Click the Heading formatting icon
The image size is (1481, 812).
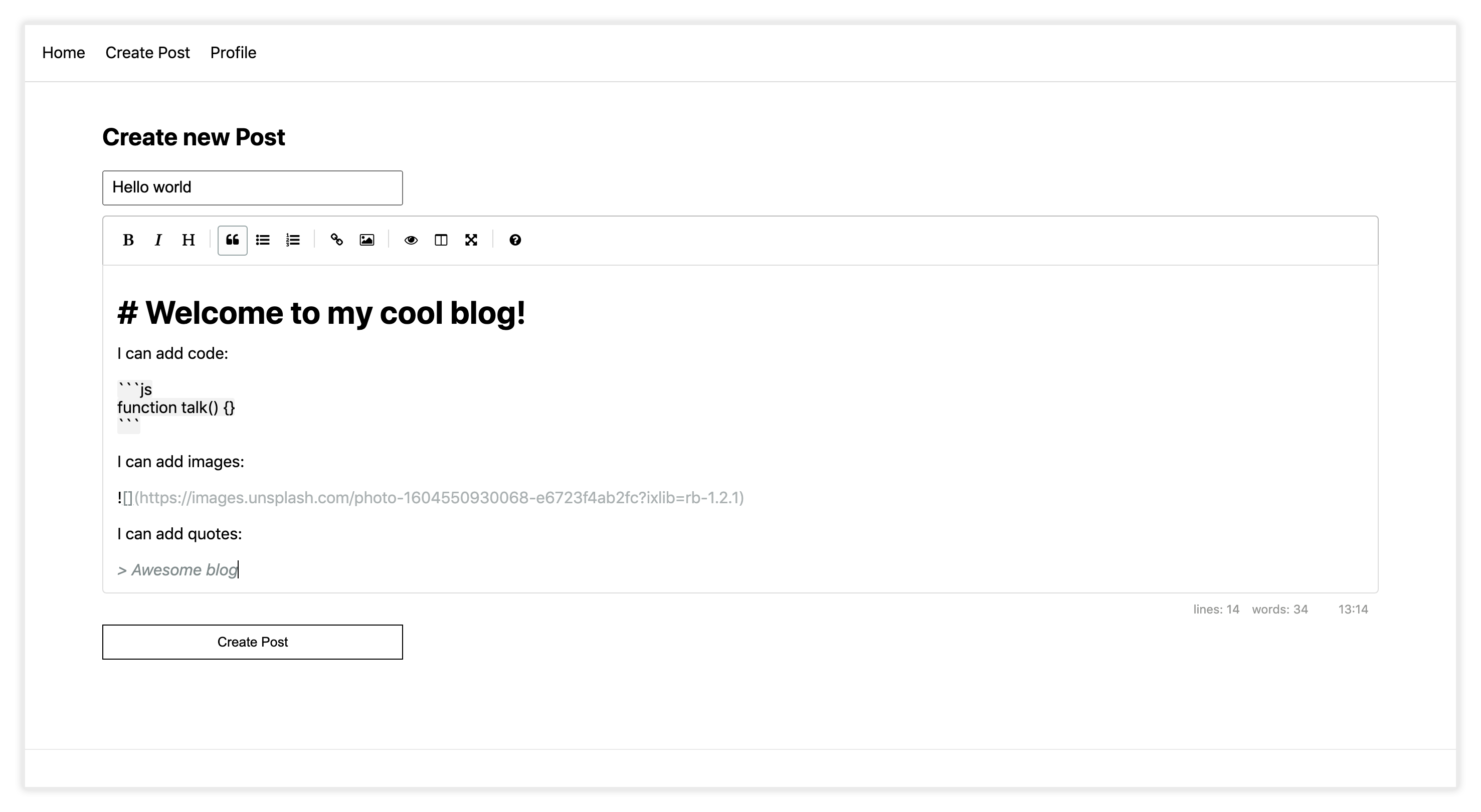189,240
